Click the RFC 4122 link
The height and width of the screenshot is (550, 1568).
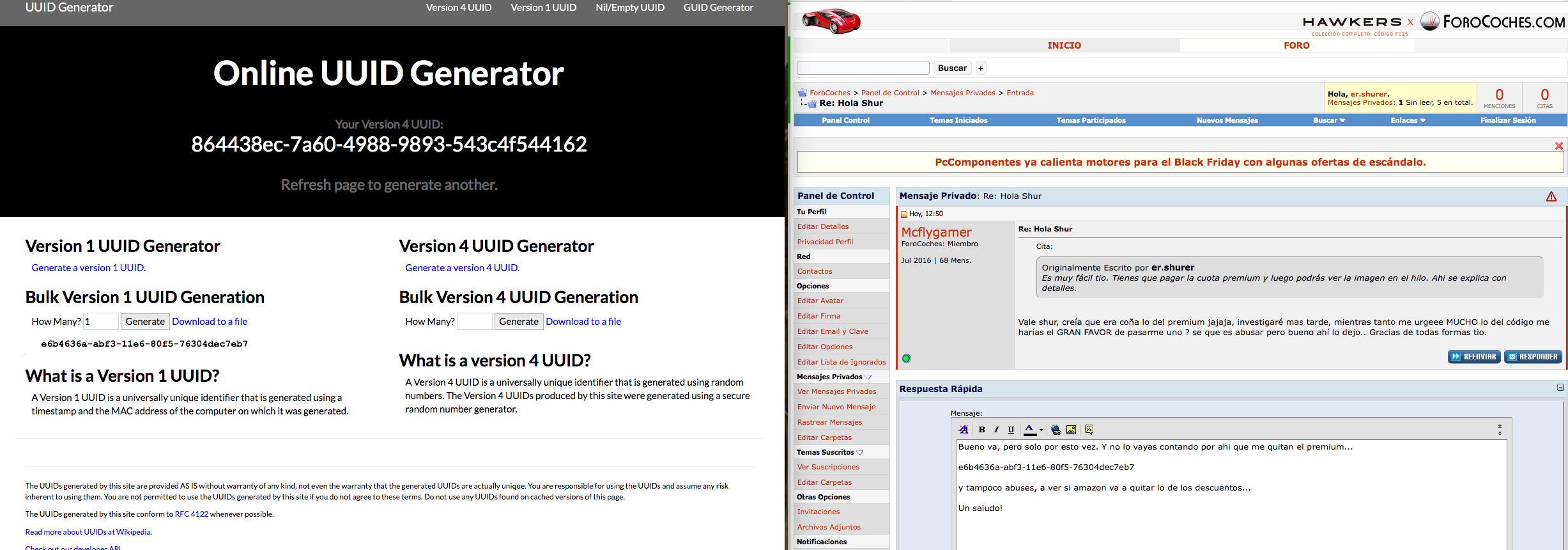pos(192,514)
